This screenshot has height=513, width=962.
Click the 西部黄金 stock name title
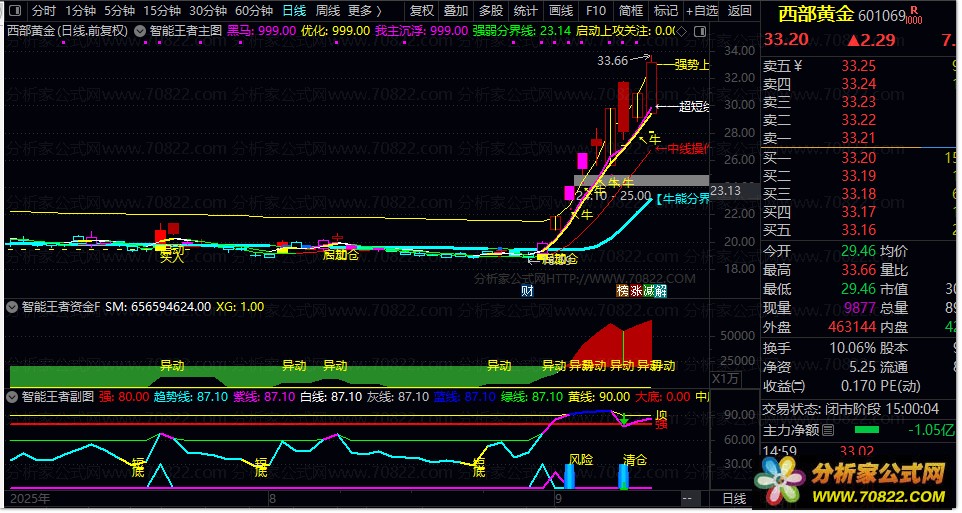(815, 14)
